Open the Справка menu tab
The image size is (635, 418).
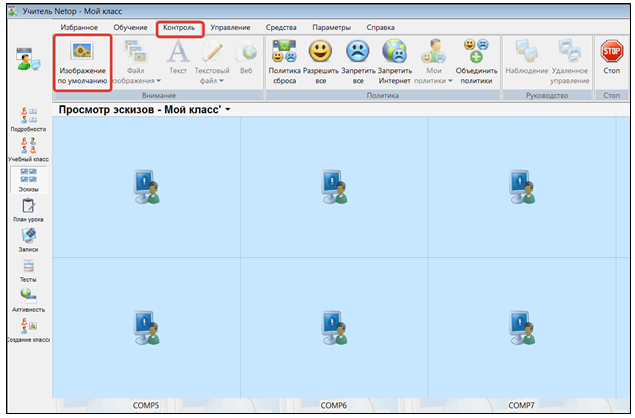380,28
